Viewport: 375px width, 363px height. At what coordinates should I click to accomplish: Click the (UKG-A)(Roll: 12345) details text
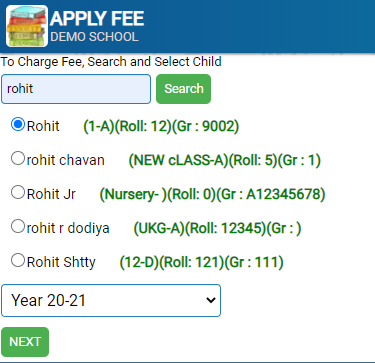[217, 228]
